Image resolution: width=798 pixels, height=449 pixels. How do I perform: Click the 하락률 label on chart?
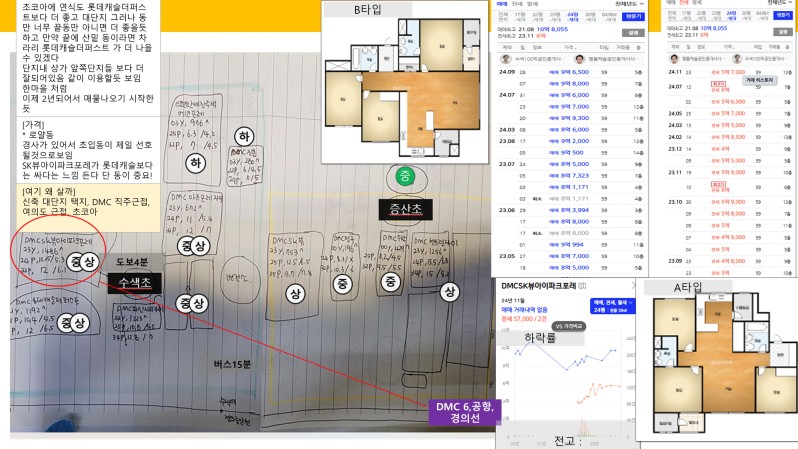point(540,338)
